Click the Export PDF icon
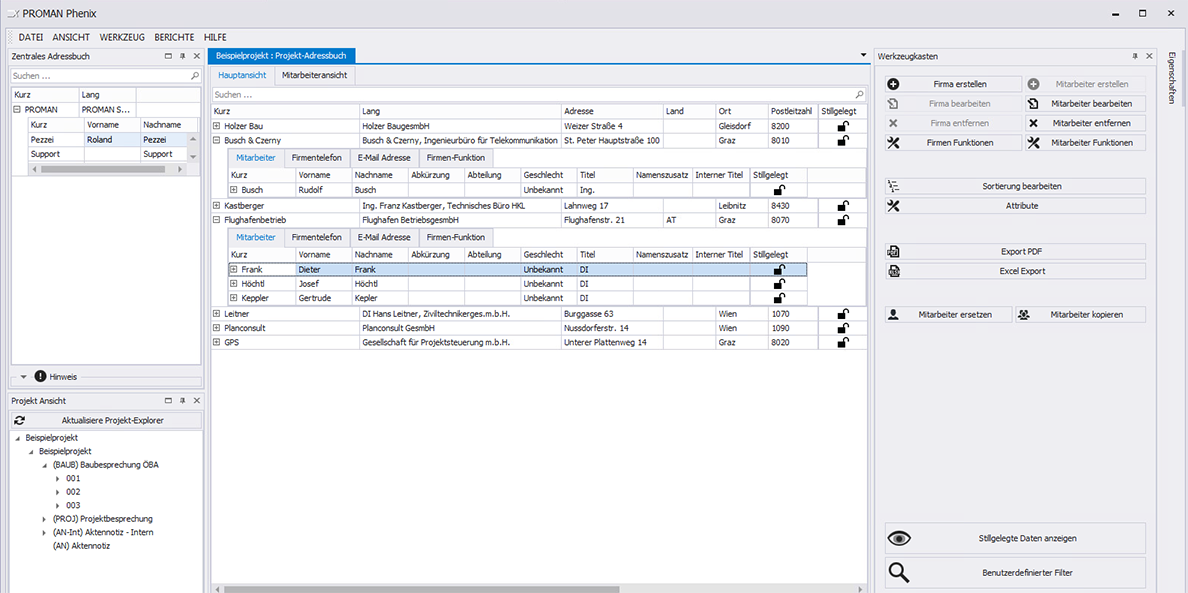 [x=893, y=251]
